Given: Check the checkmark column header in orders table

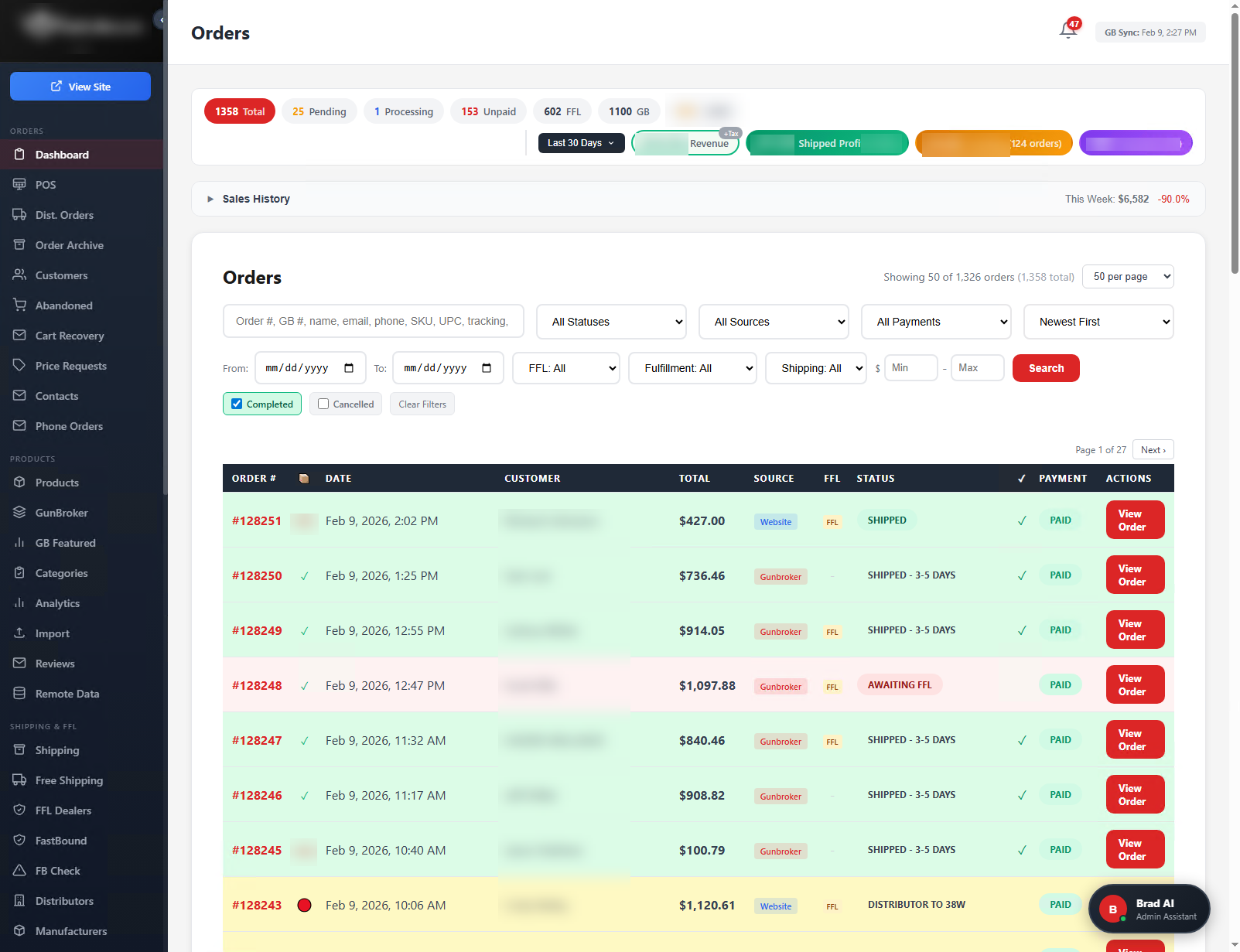Looking at the screenshot, I should click(x=1022, y=478).
